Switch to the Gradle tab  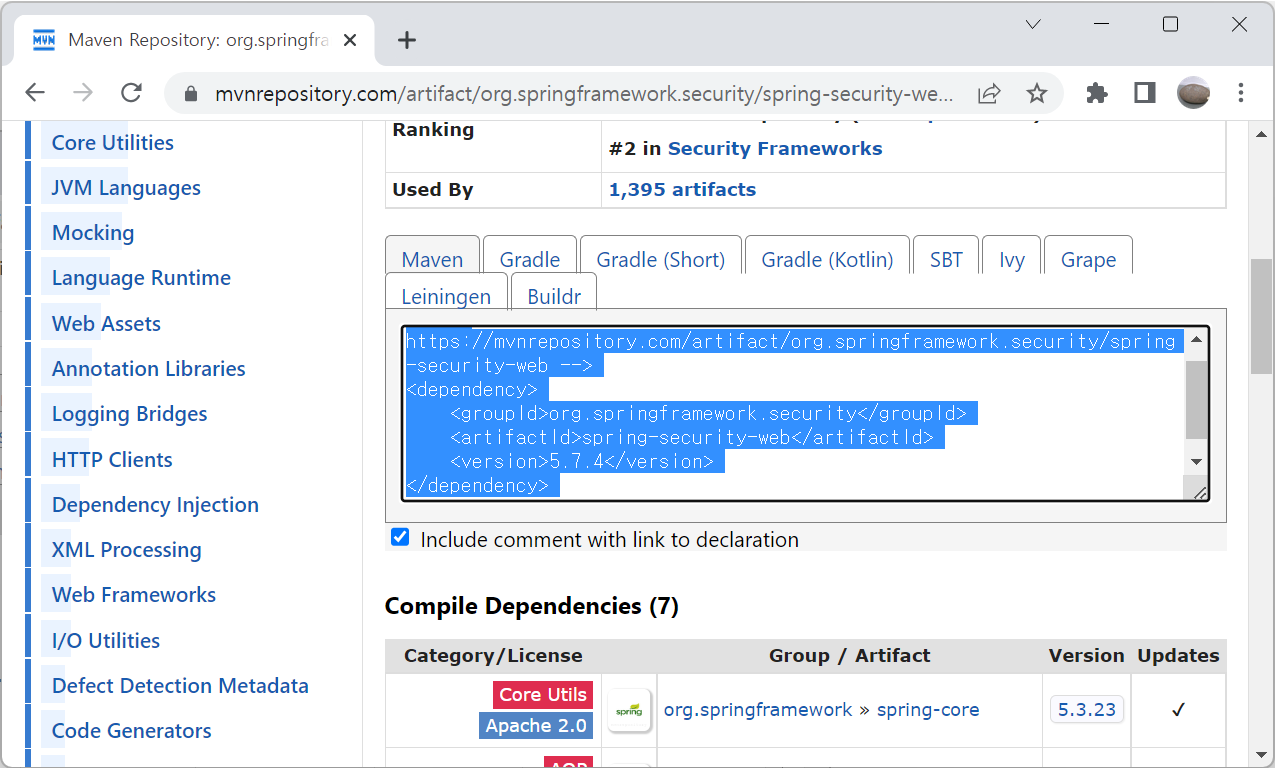(x=529, y=260)
